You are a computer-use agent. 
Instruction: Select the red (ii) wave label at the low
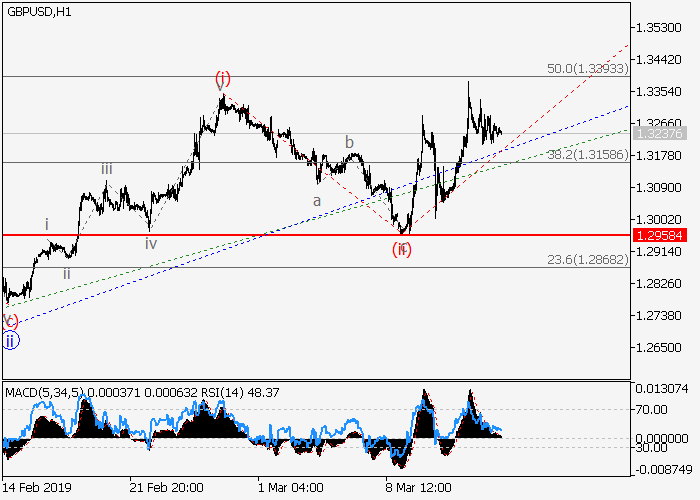pos(401,249)
